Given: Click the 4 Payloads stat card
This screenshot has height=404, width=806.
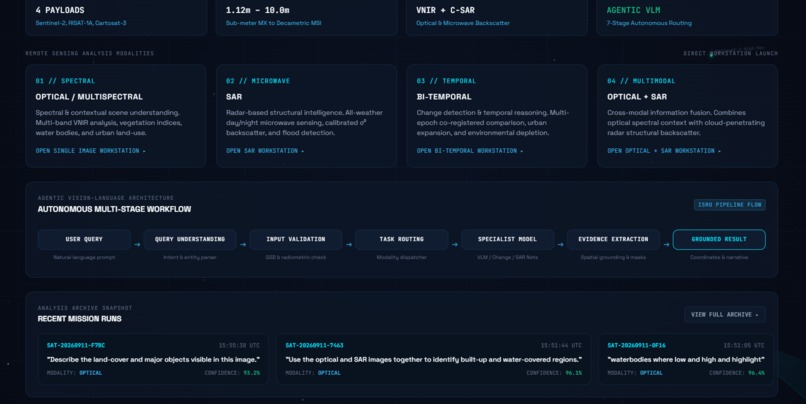Looking at the screenshot, I should [x=116, y=16].
